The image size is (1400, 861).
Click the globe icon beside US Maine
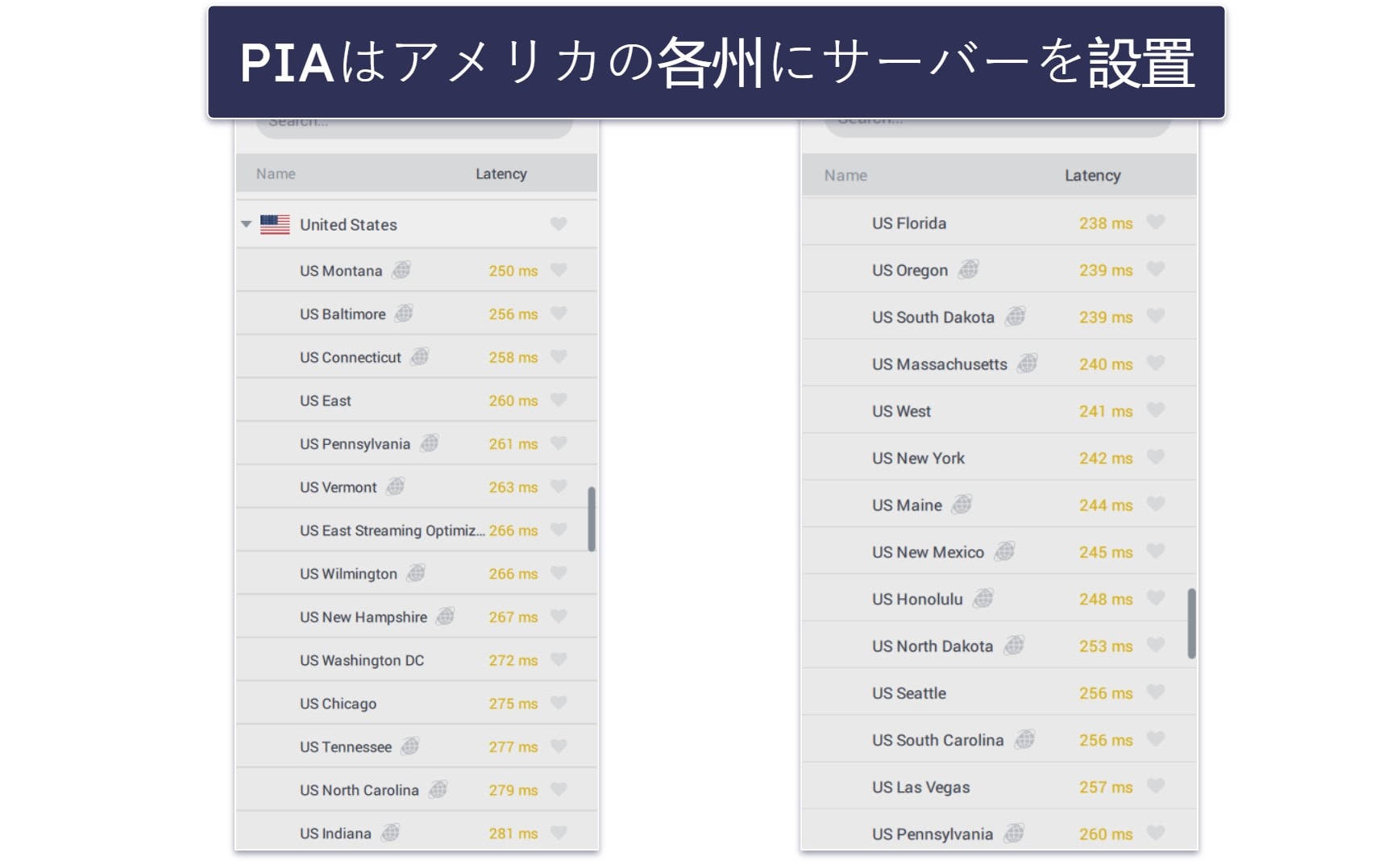point(962,505)
